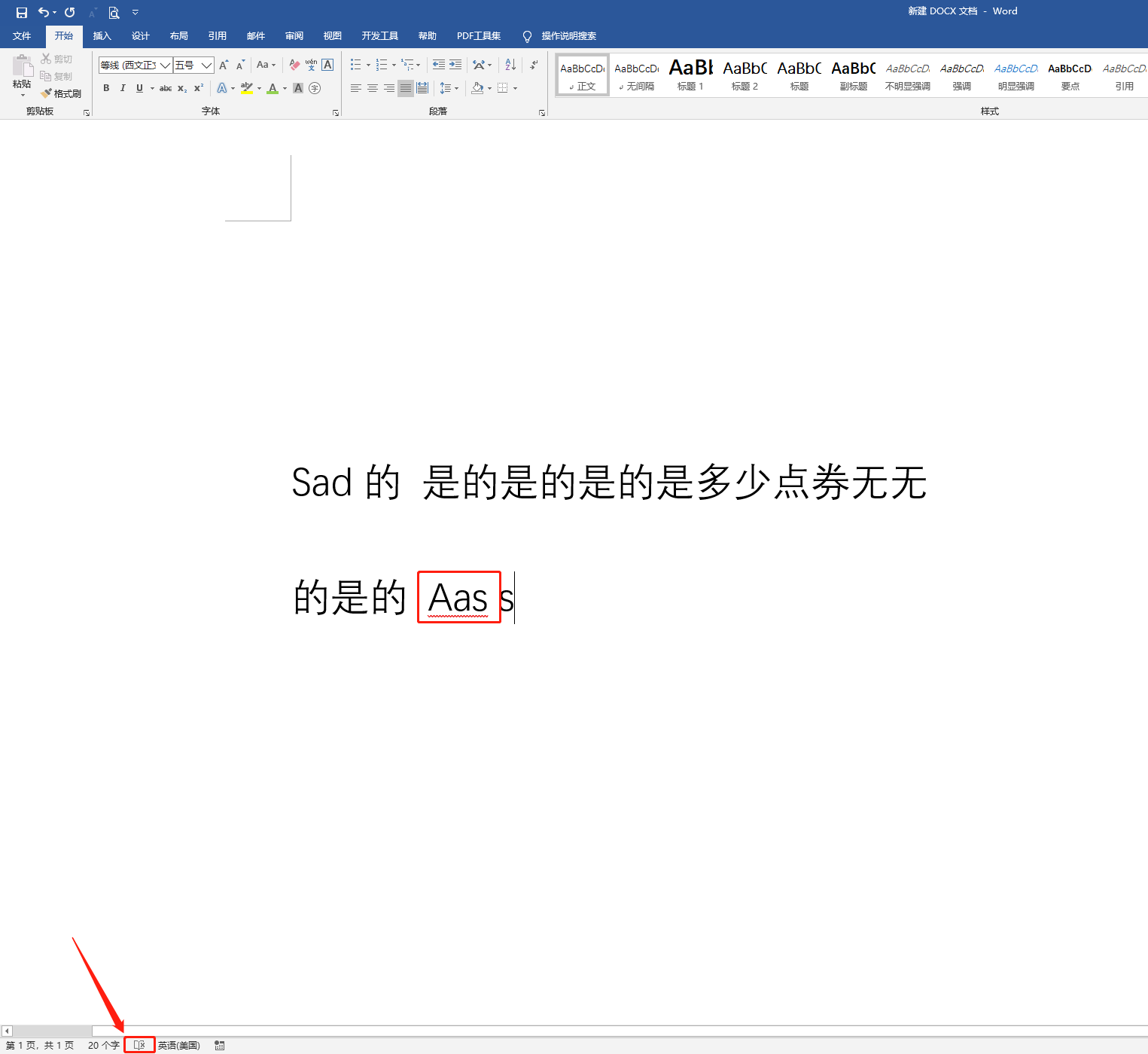Screen dimensions: 1148x1054
Task: Click the 第 1 页, 共 1 页 page indicator
Action: tap(40, 1045)
